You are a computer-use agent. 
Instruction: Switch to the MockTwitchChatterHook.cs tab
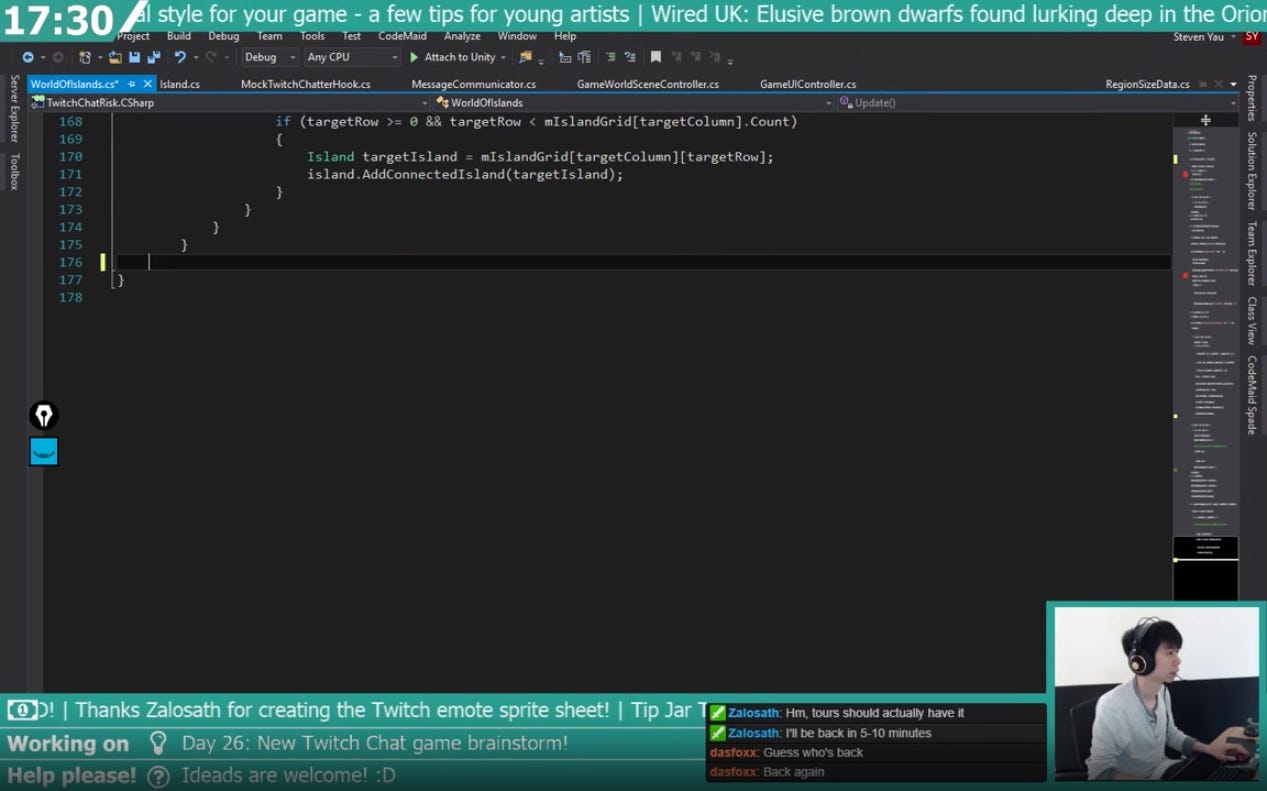305,84
